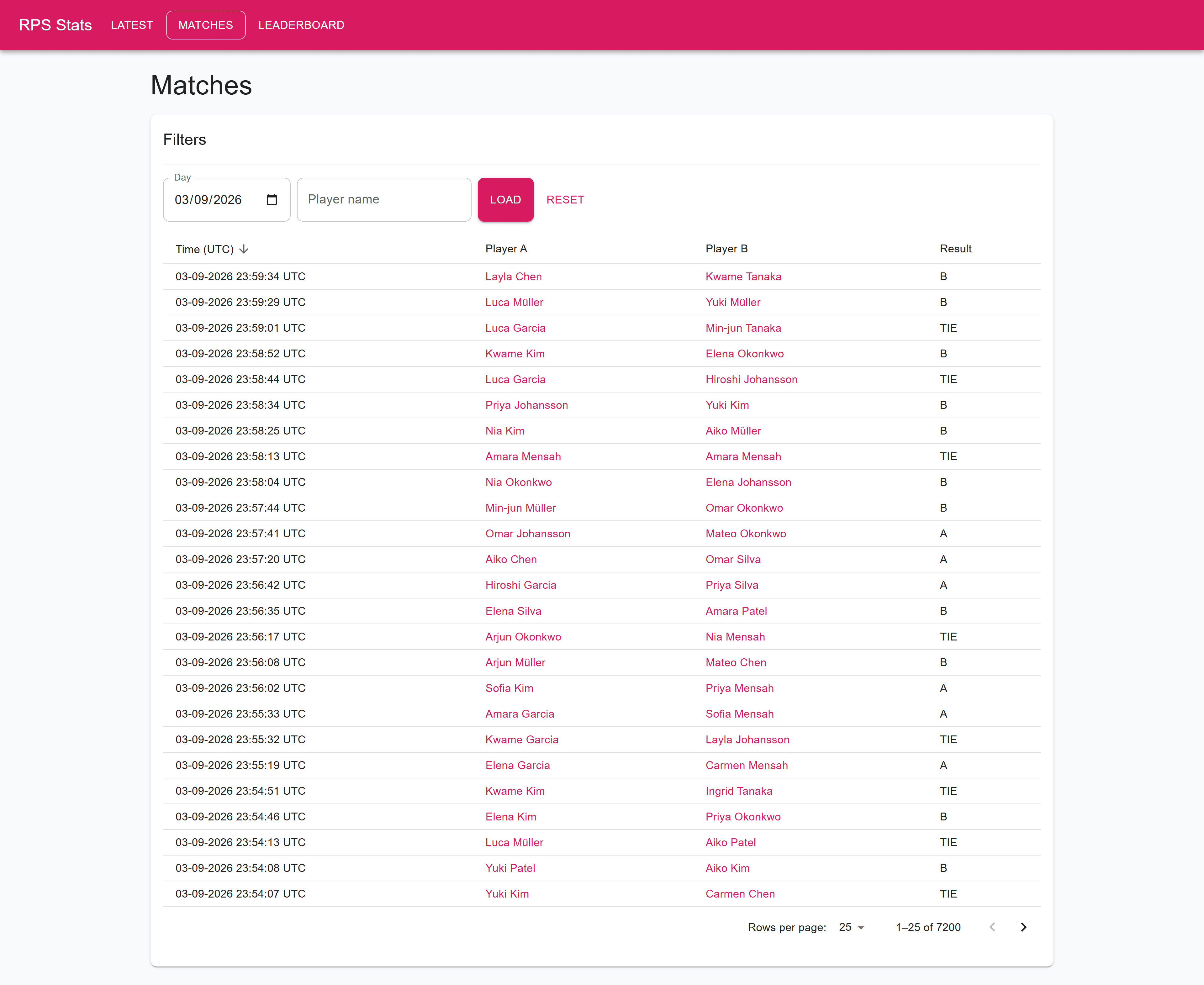Open Priya Johansson player link

point(526,405)
